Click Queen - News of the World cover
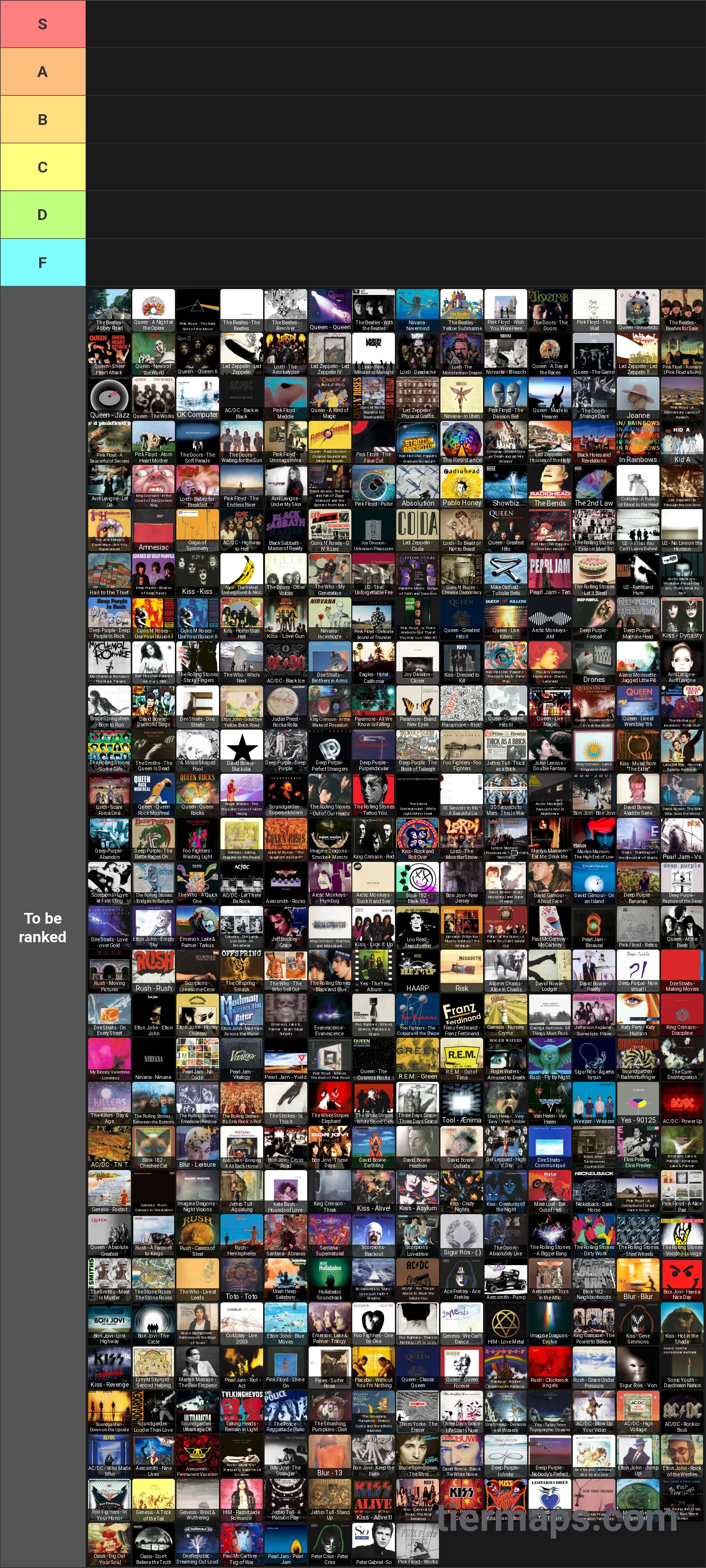The height and width of the screenshot is (1568, 706). 153,354
